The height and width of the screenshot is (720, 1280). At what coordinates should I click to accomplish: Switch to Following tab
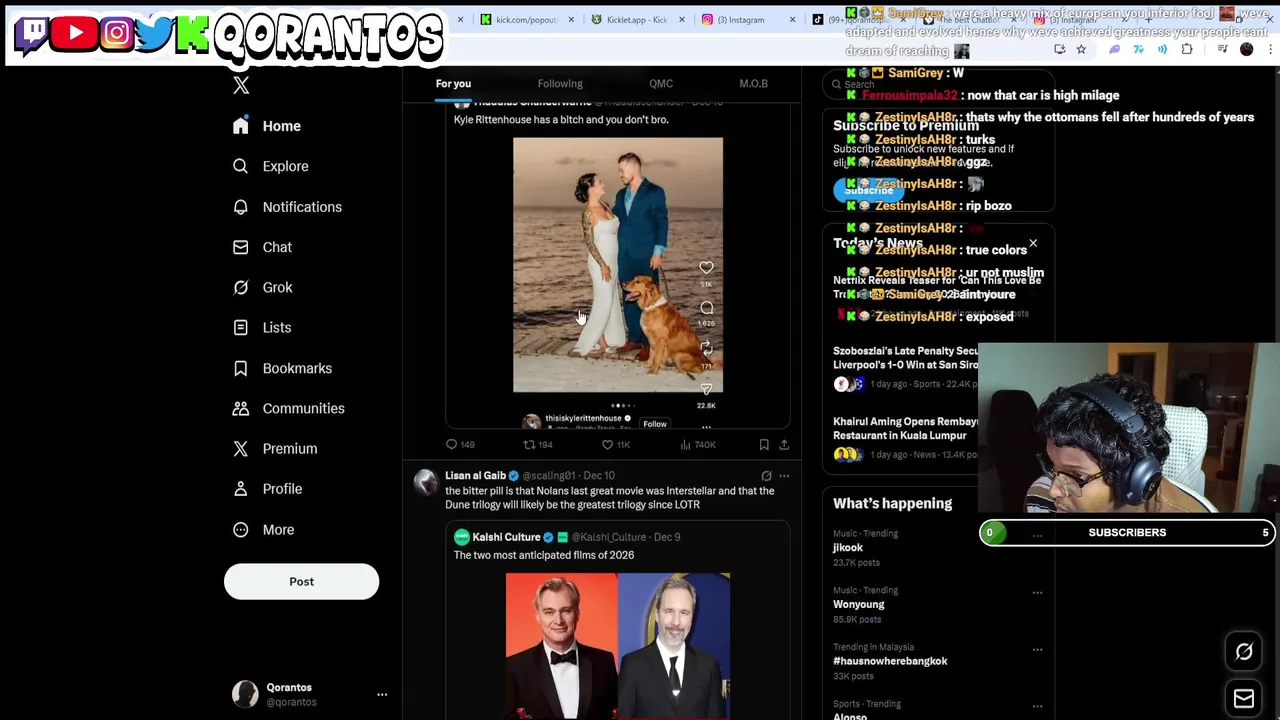(560, 84)
